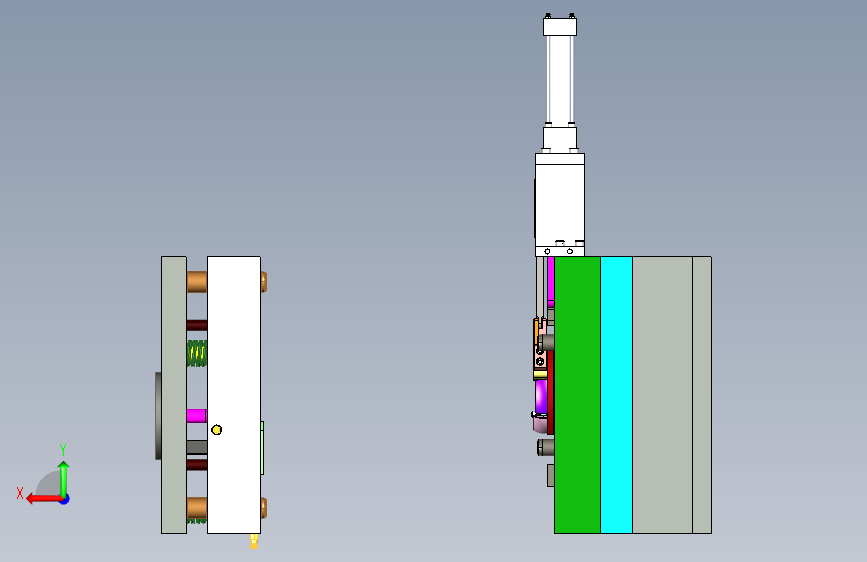Select the narrow grey plate at far right
The width and height of the screenshot is (867, 562).
tap(702, 394)
